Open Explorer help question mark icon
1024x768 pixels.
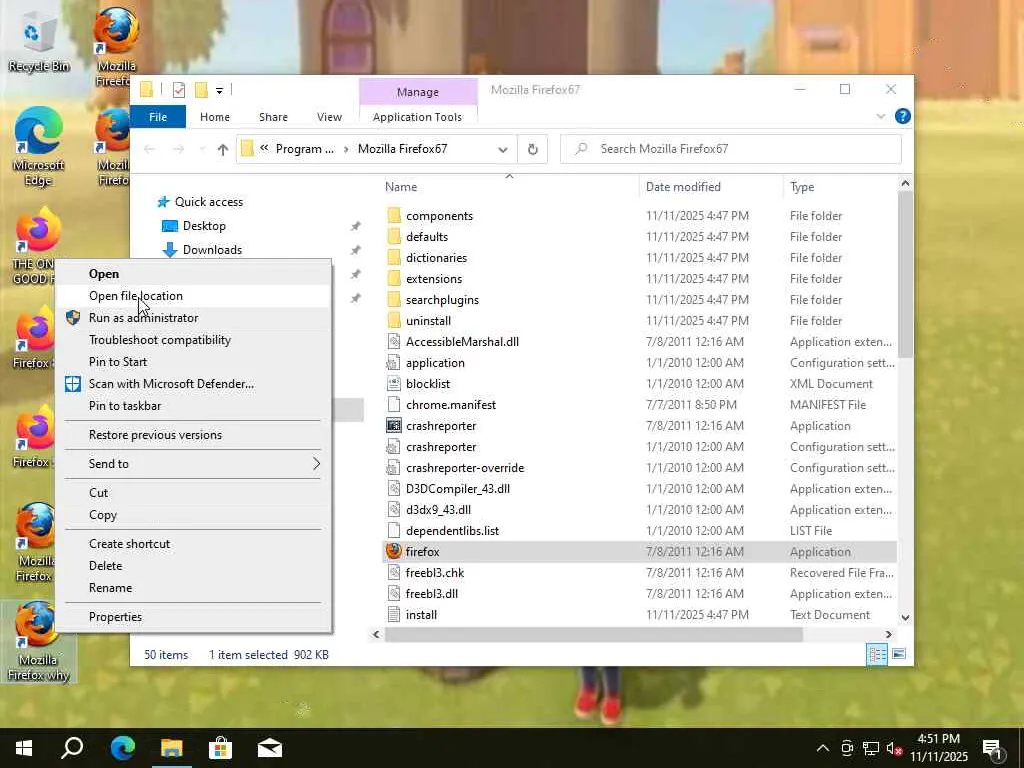click(903, 116)
